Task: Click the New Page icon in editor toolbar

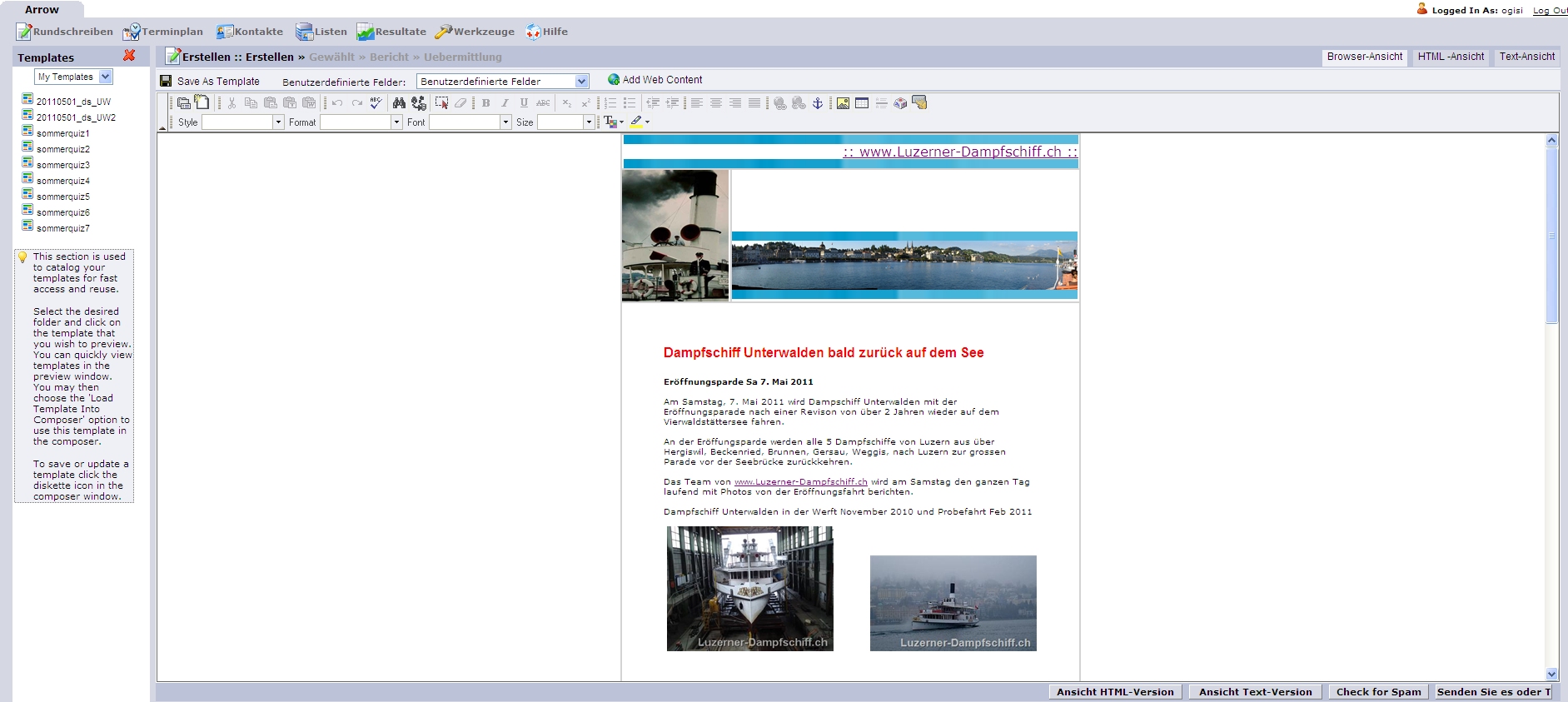Action: (x=202, y=102)
